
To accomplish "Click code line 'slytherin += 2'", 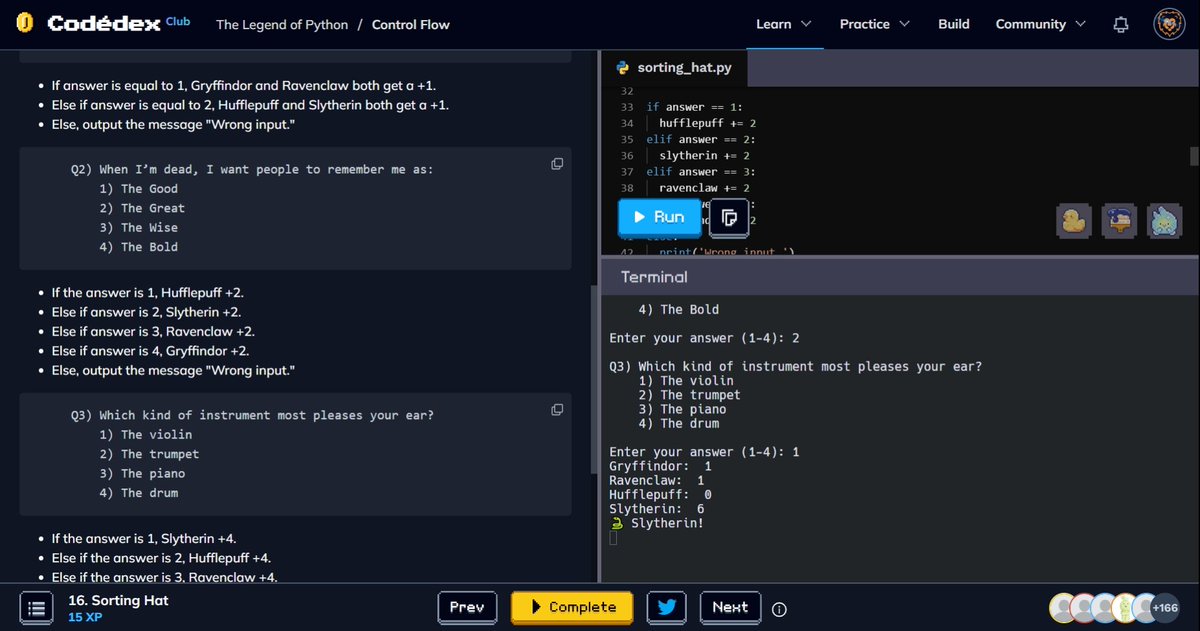I will coord(704,155).
